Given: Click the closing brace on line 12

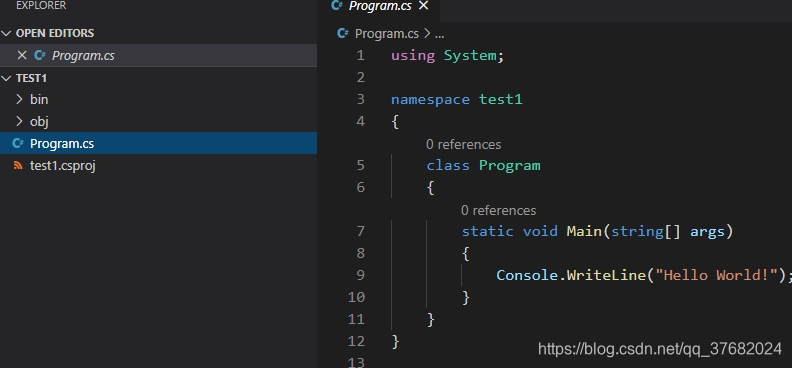Looking at the screenshot, I should tap(395, 341).
